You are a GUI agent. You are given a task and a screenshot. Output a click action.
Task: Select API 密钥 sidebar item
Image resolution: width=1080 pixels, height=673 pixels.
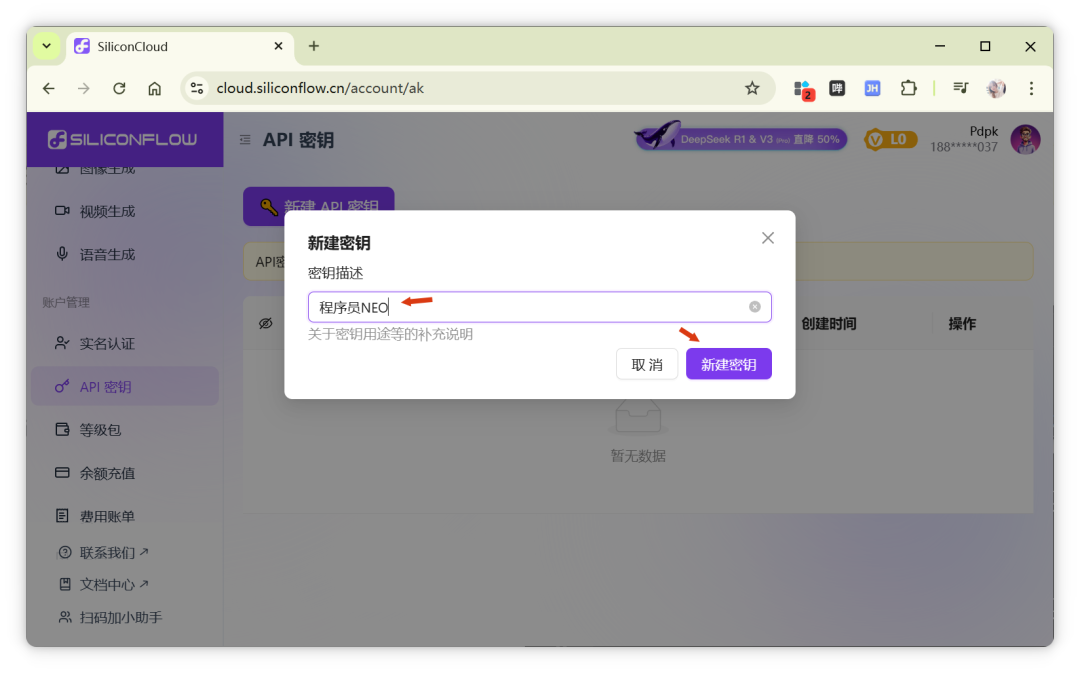125,386
